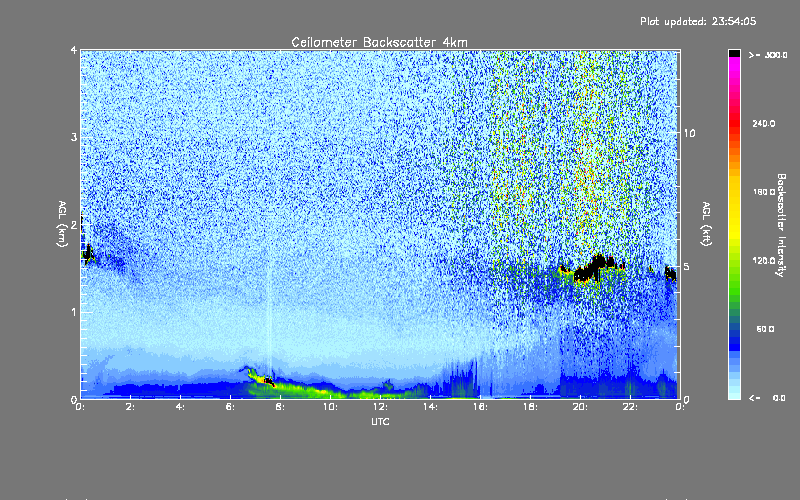
Task: Click the '>= 300.0' colorbar value
Action: point(767,55)
